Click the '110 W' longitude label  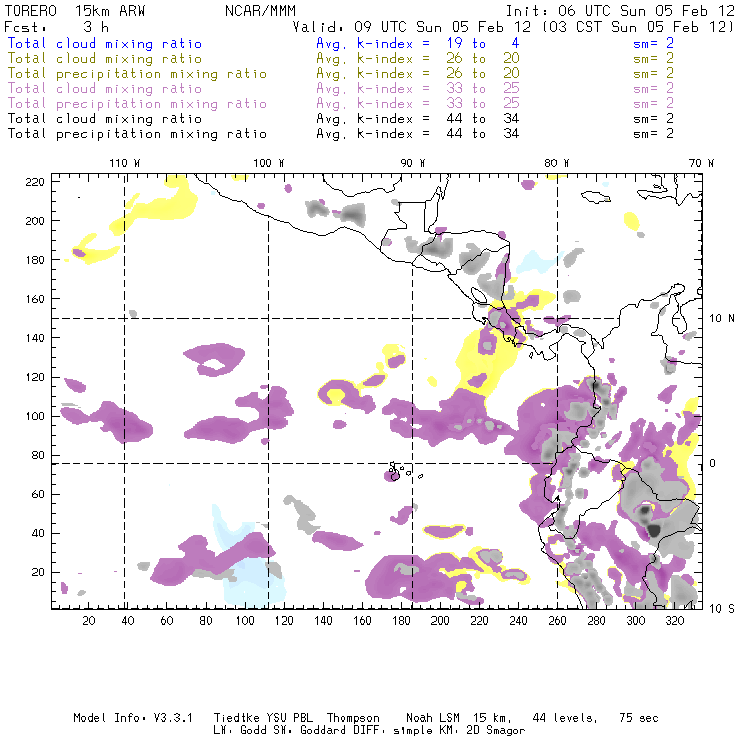click(x=125, y=163)
